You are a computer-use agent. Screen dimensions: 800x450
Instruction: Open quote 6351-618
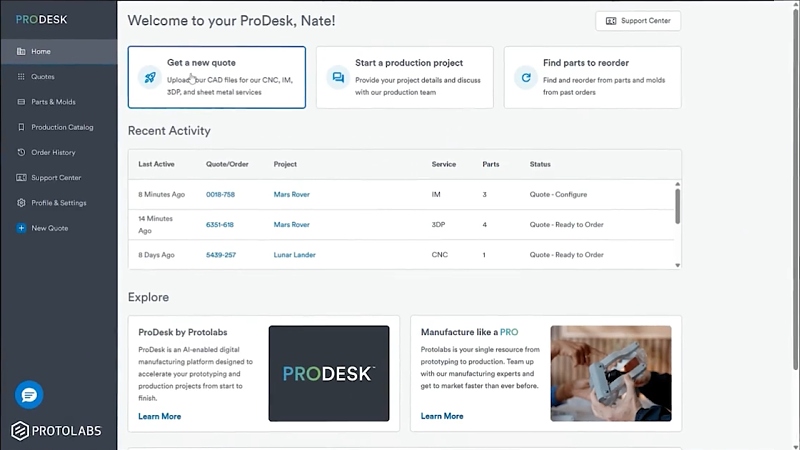[220, 224]
